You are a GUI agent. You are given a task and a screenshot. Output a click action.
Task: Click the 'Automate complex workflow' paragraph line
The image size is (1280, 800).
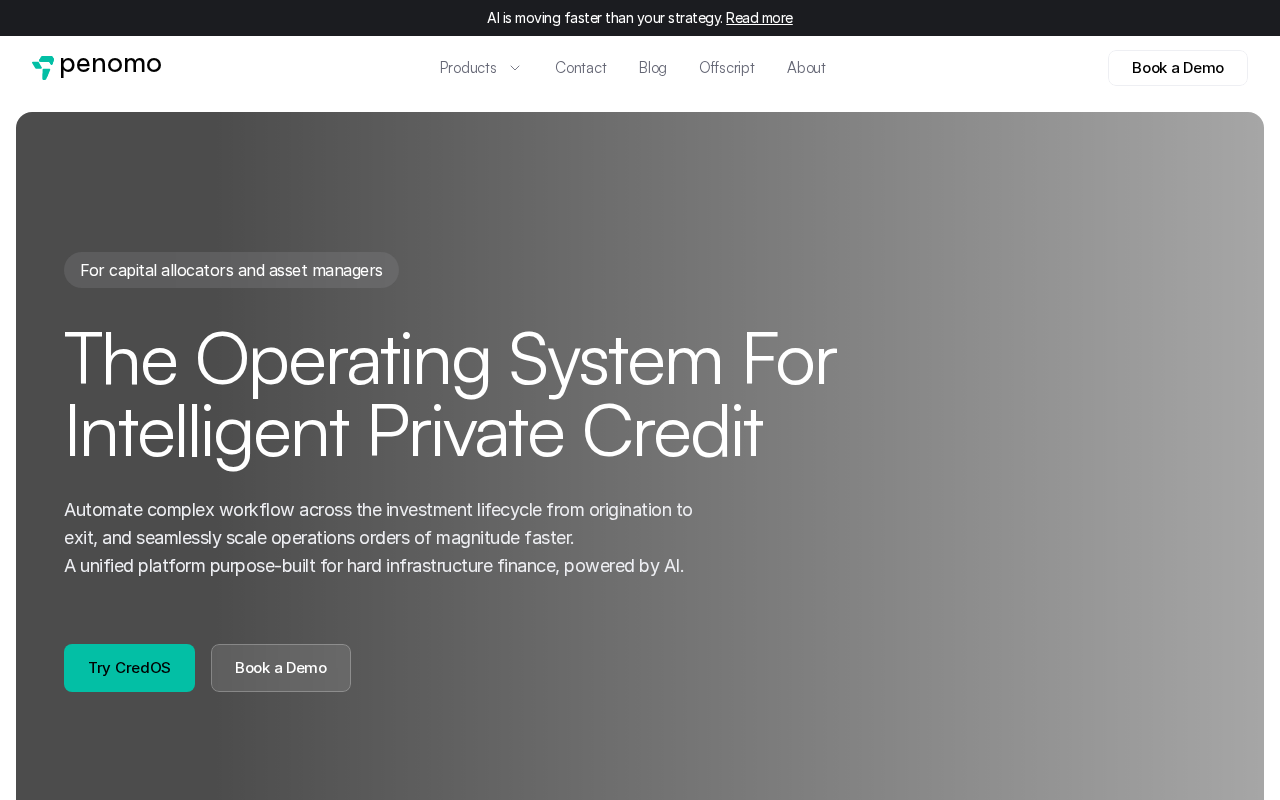(378, 510)
